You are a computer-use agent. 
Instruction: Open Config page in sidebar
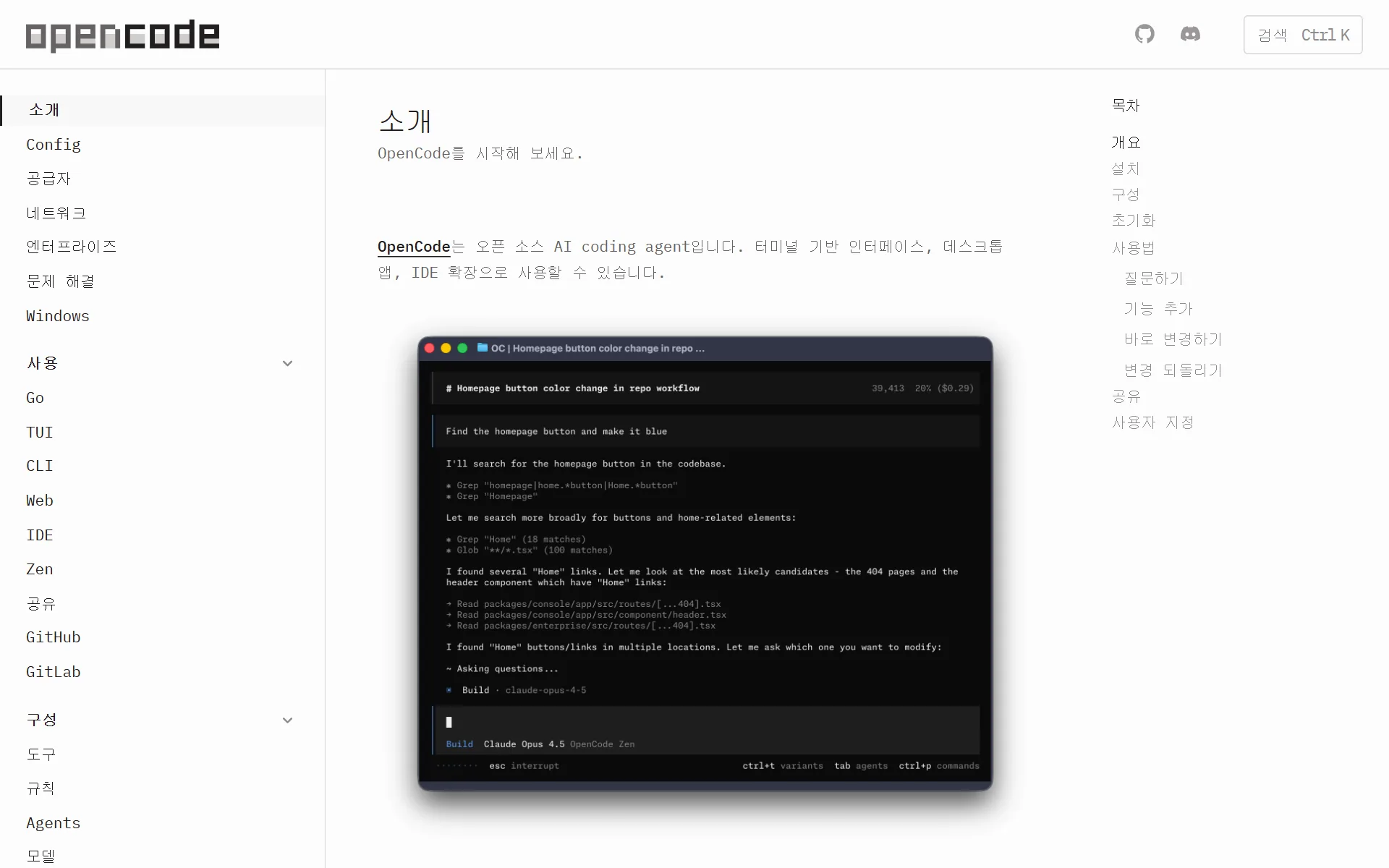54,145
